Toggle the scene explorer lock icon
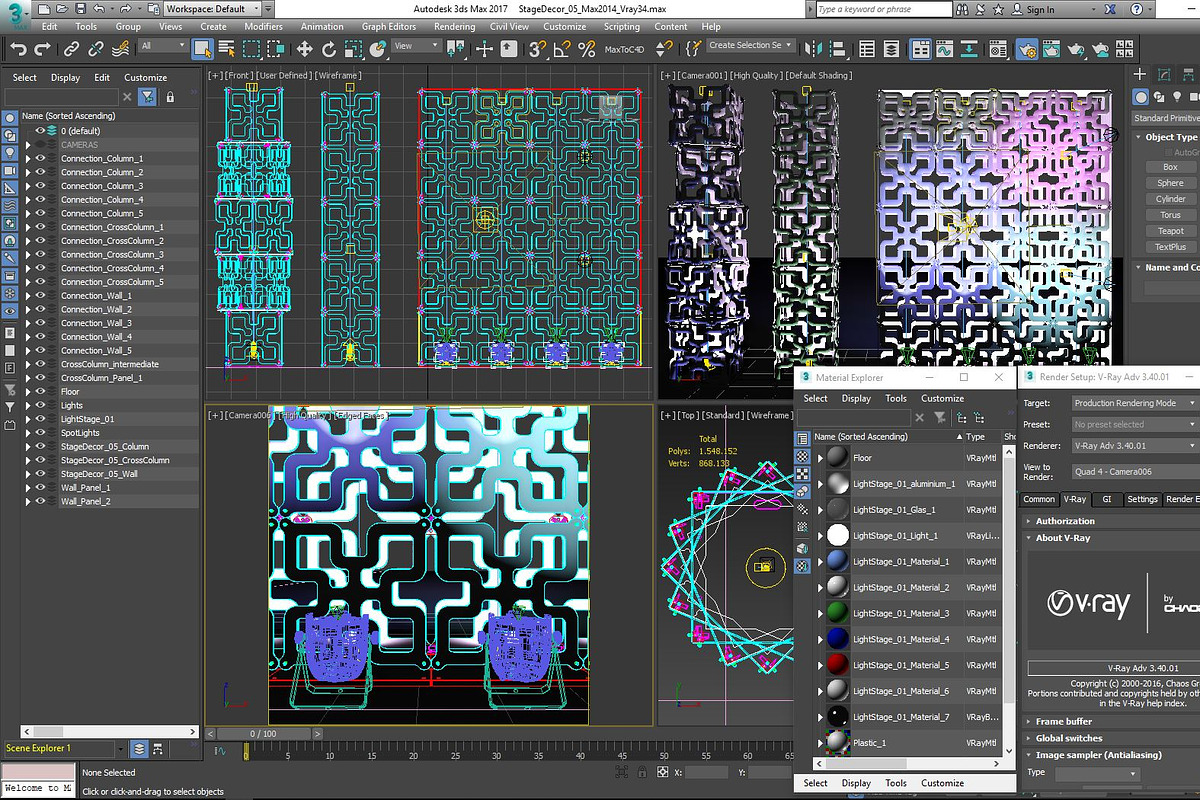The width and height of the screenshot is (1200, 800). 170,97
